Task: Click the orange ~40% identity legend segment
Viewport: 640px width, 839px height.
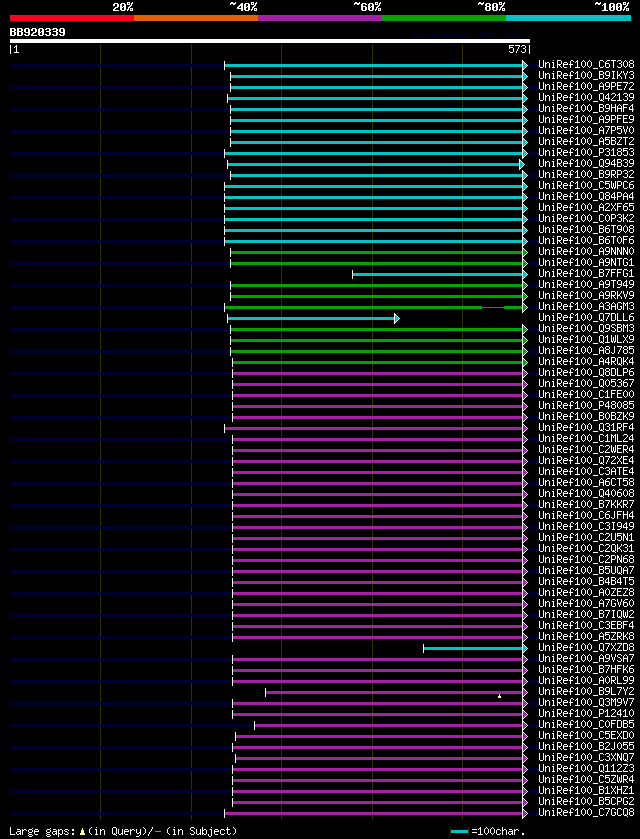Action: (x=196, y=18)
